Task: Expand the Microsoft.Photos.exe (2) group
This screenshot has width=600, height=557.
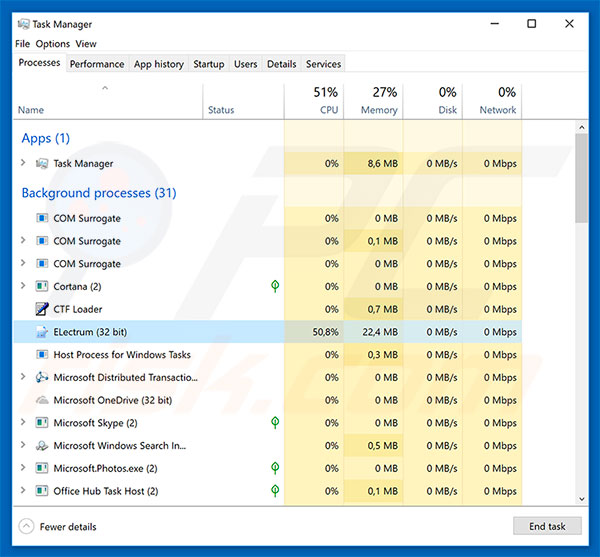Action: pyautogui.click(x=23, y=467)
